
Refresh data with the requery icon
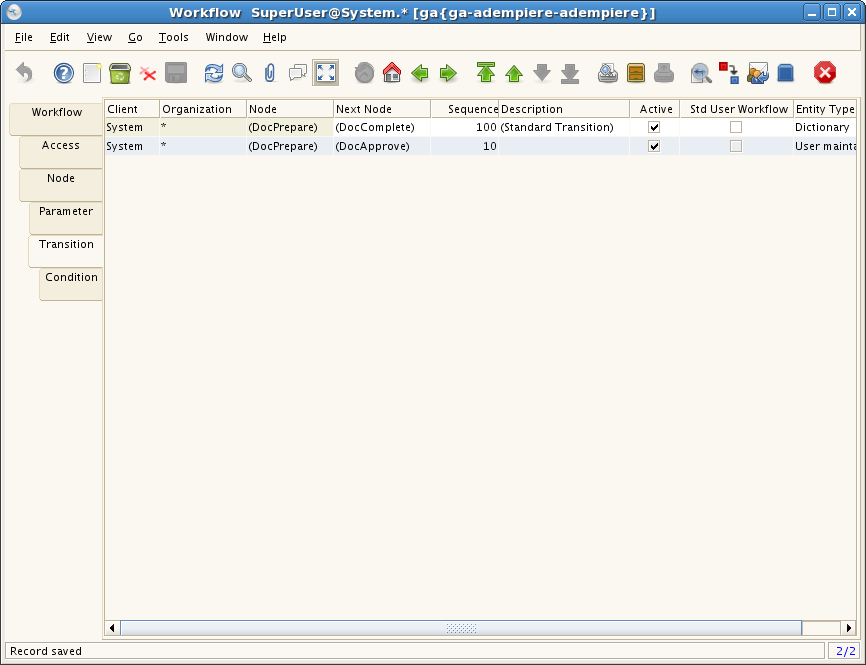tap(214, 73)
